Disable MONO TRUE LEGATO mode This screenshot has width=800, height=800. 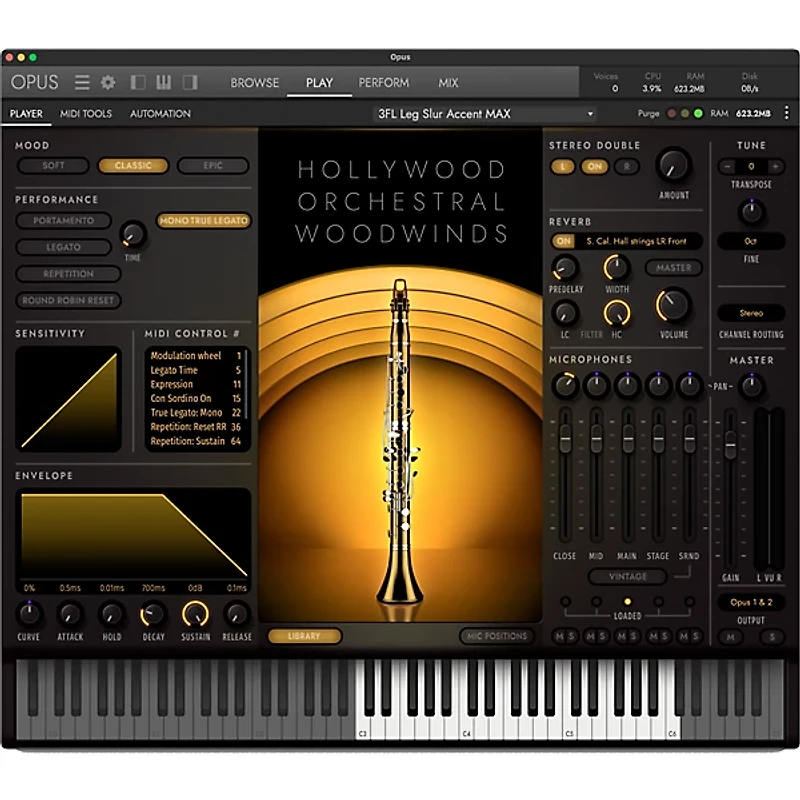(202, 221)
